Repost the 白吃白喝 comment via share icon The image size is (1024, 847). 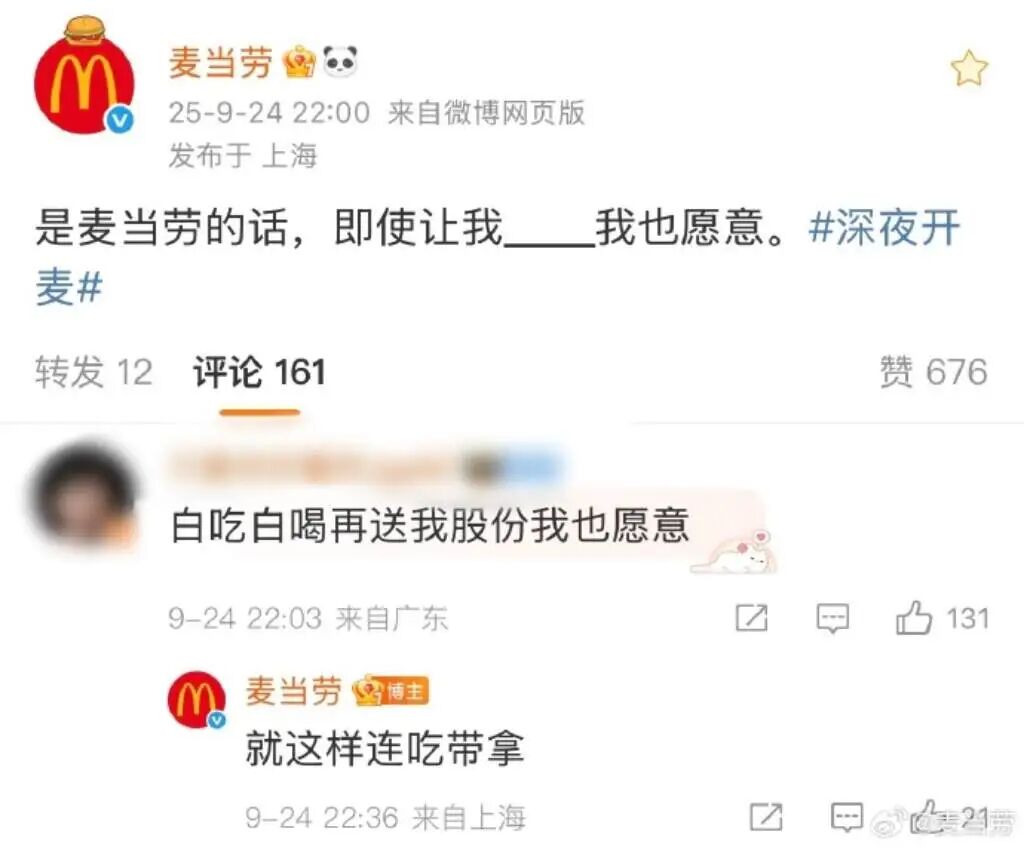point(752,618)
